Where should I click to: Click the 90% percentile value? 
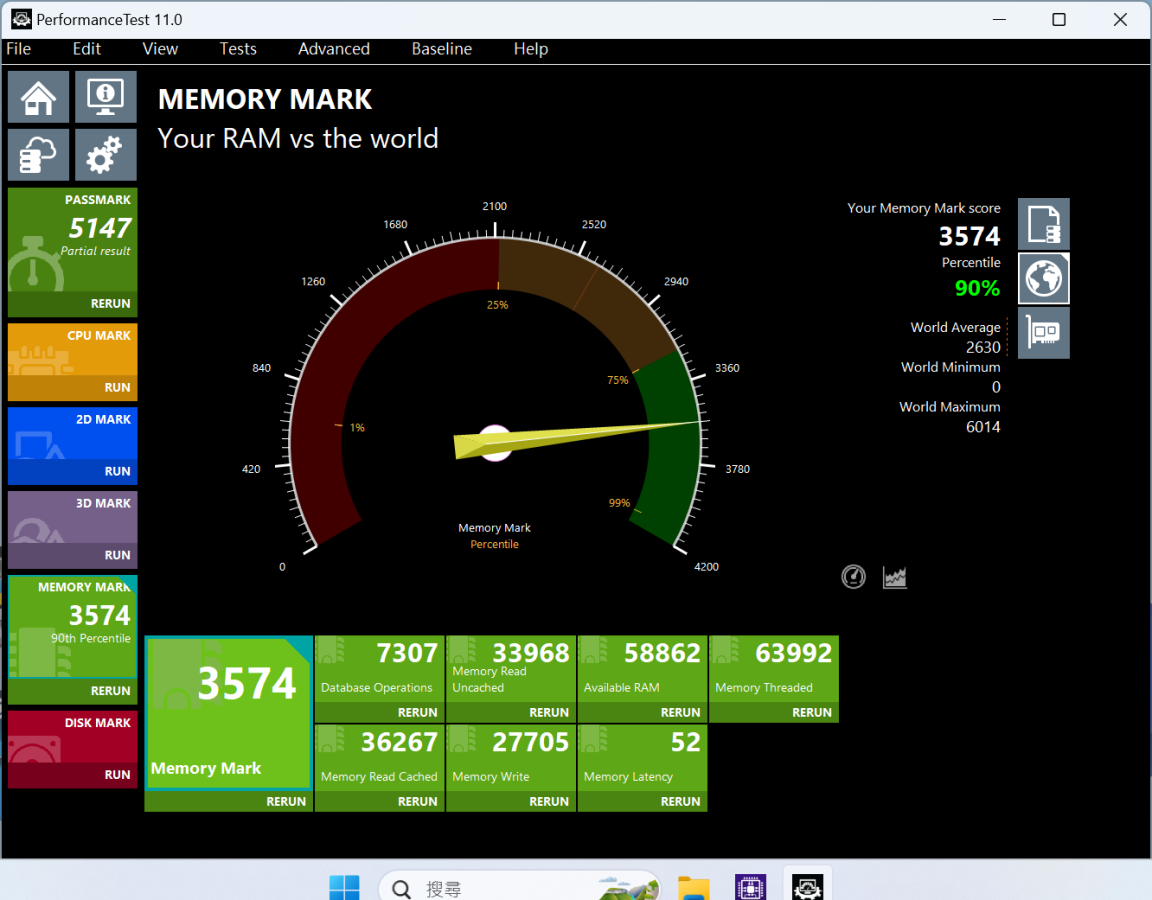click(977, 288)
